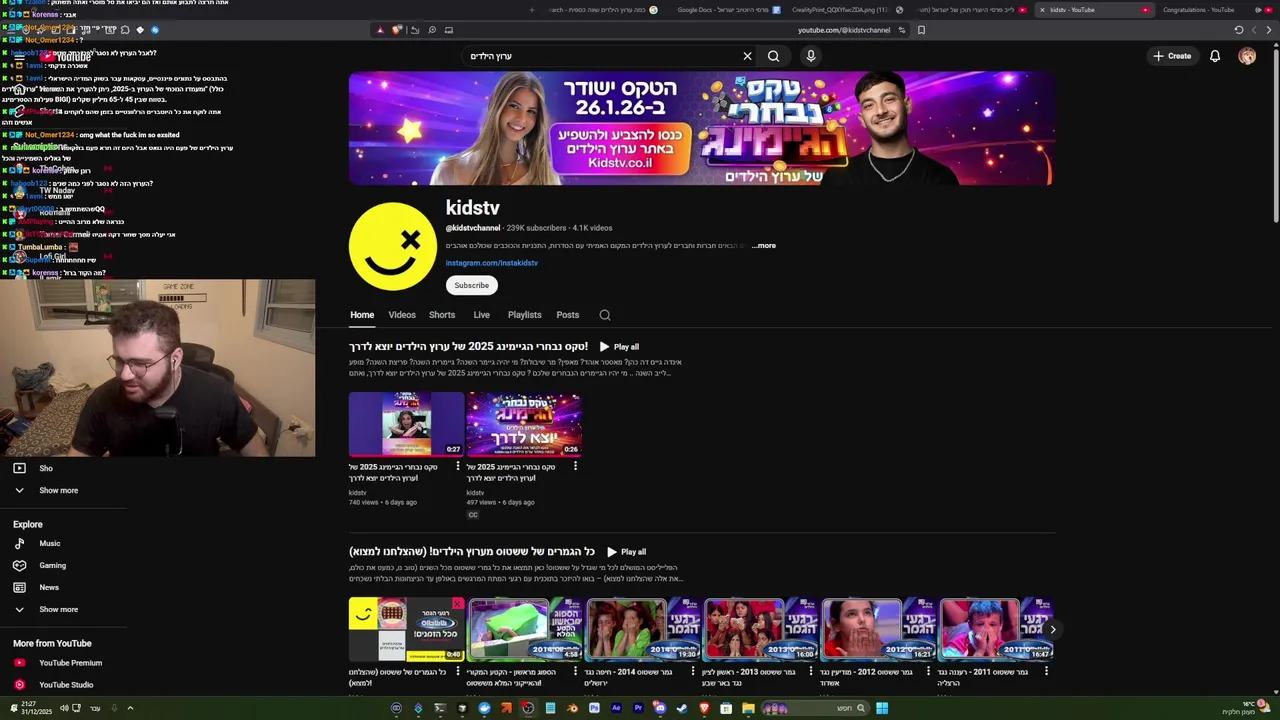Open the Windows Start button
The image size is (1280, 720).
click(x=882, y=708)
